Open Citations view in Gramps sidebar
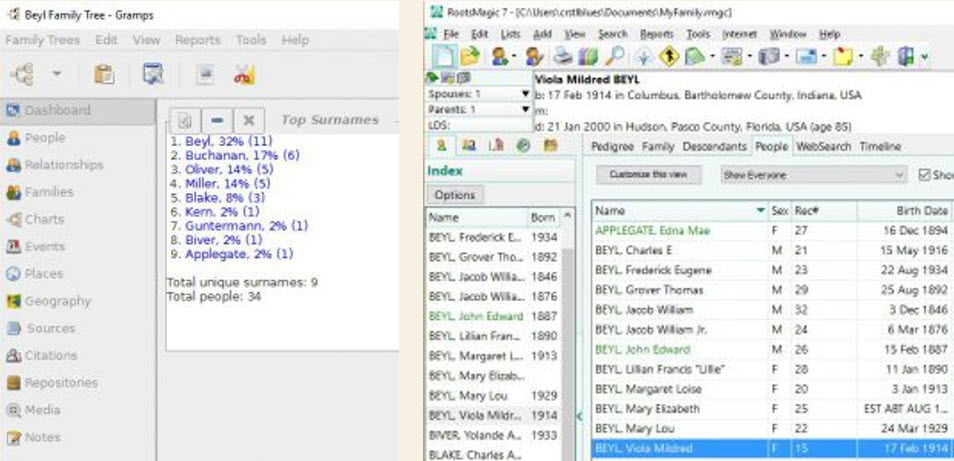954x461 pixels. pyautogui.click(x=78, y=355)
